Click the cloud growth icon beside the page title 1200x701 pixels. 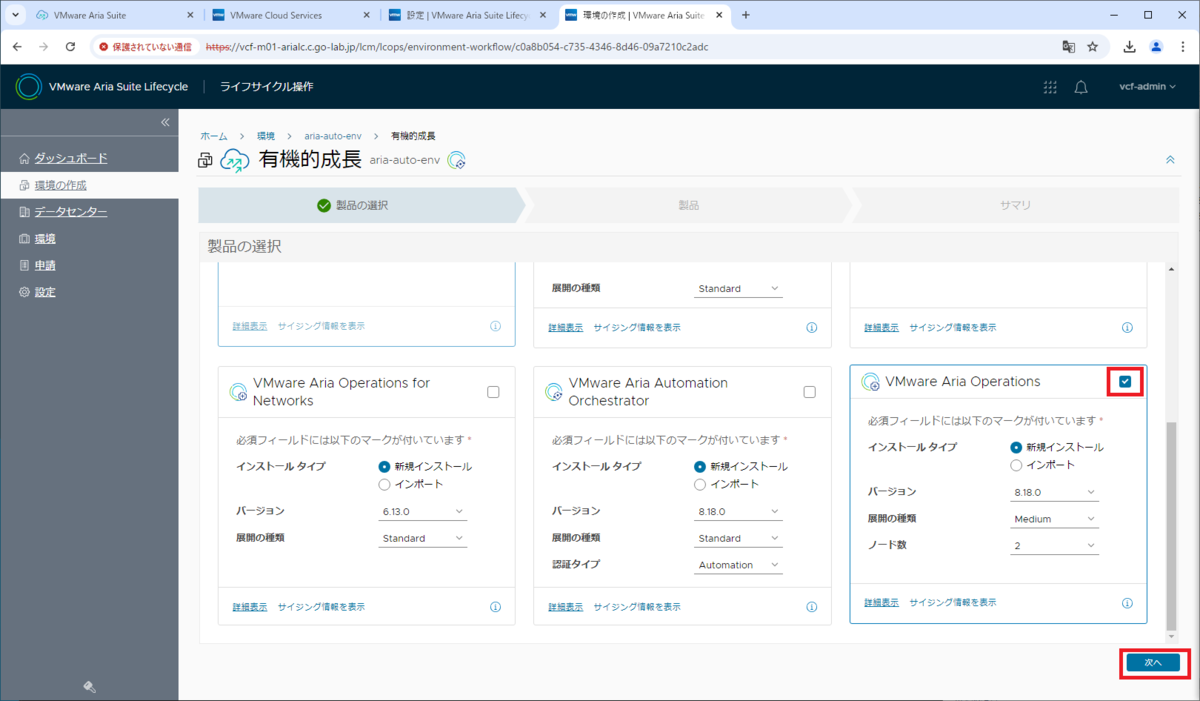[235, 161]
